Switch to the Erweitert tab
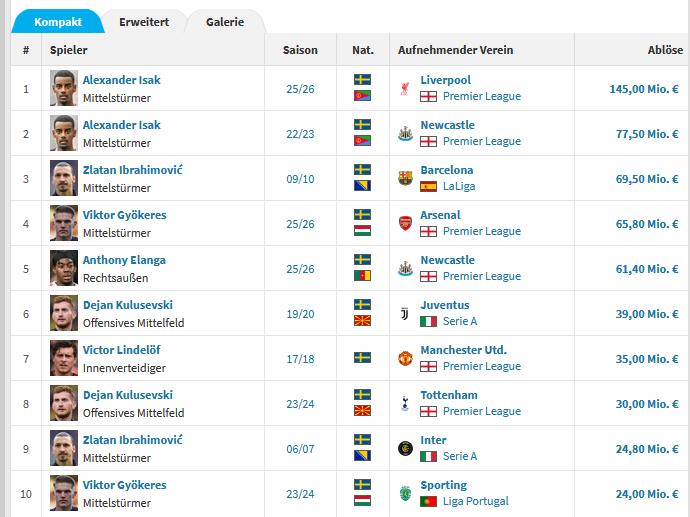 pyautogui.click(x=144, y=21)
